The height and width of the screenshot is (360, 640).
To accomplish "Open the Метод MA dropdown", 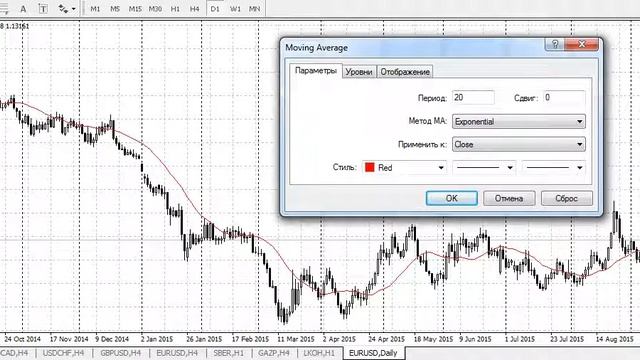I will click(x=518, y=122).
